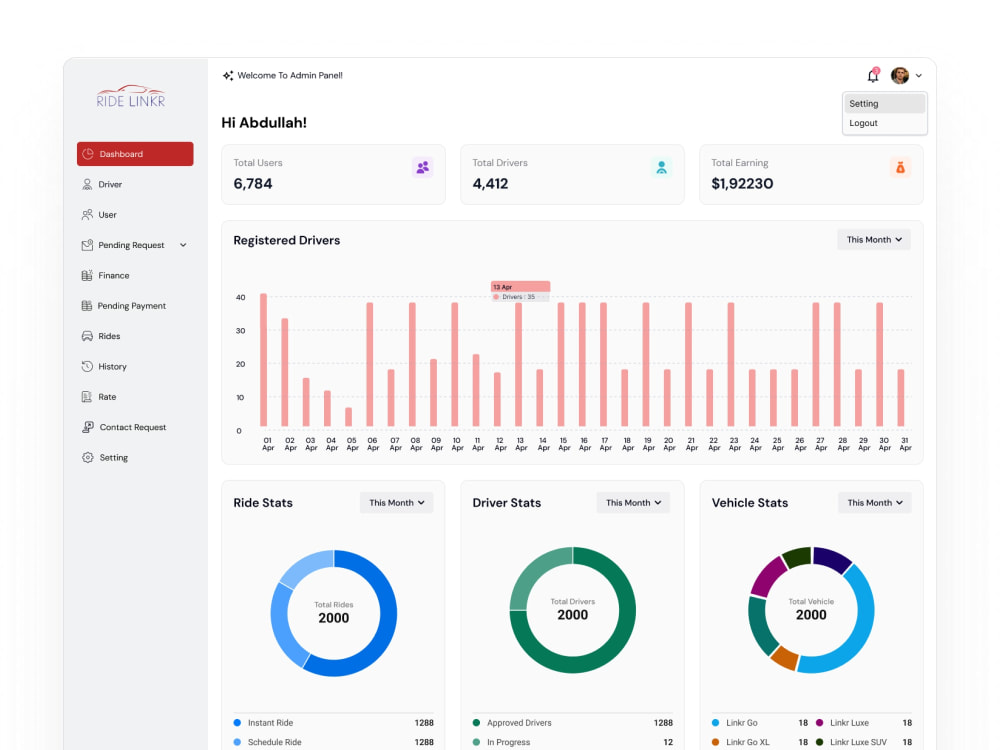
Task: Click the Setting gear icon in sidebar
Action: (88, 457)
